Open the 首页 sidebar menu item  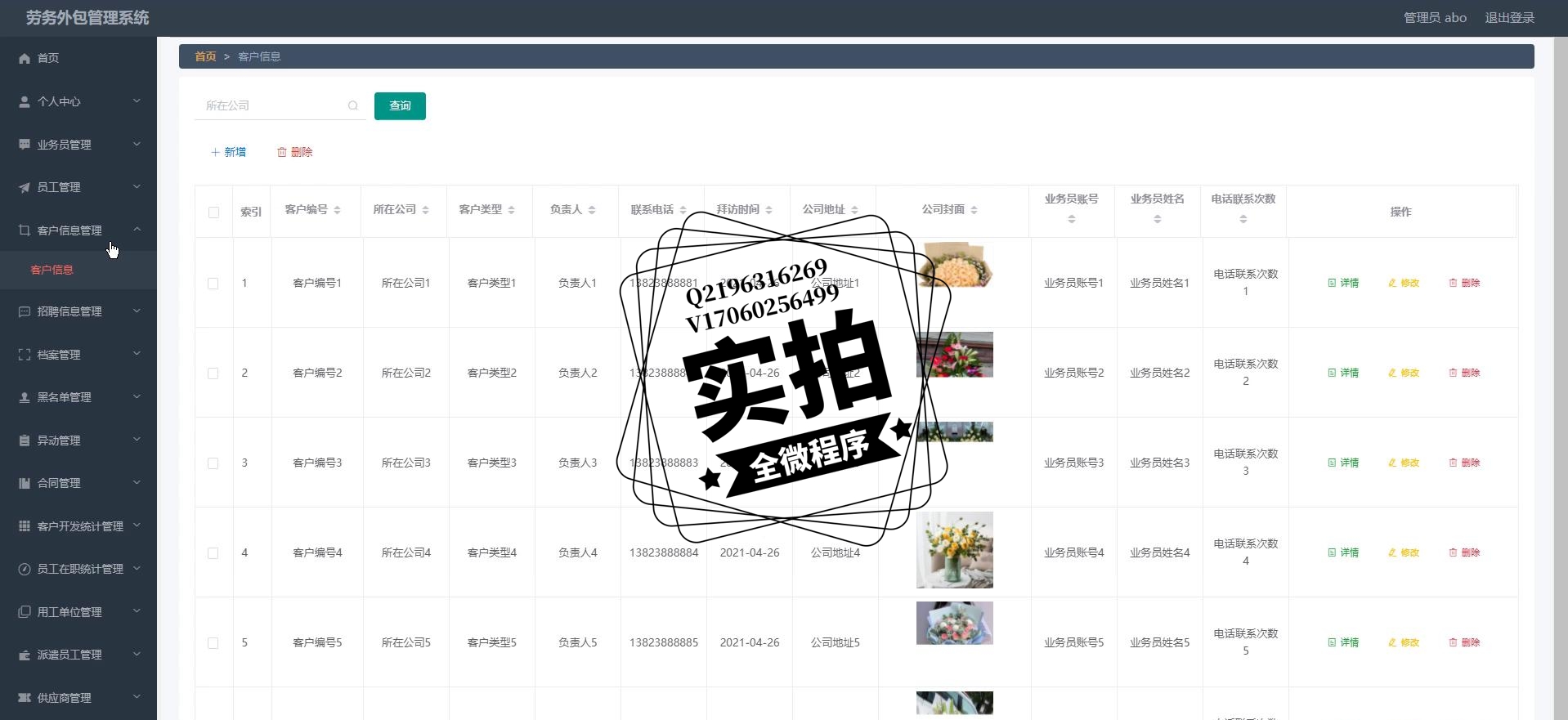coord(78,58)
